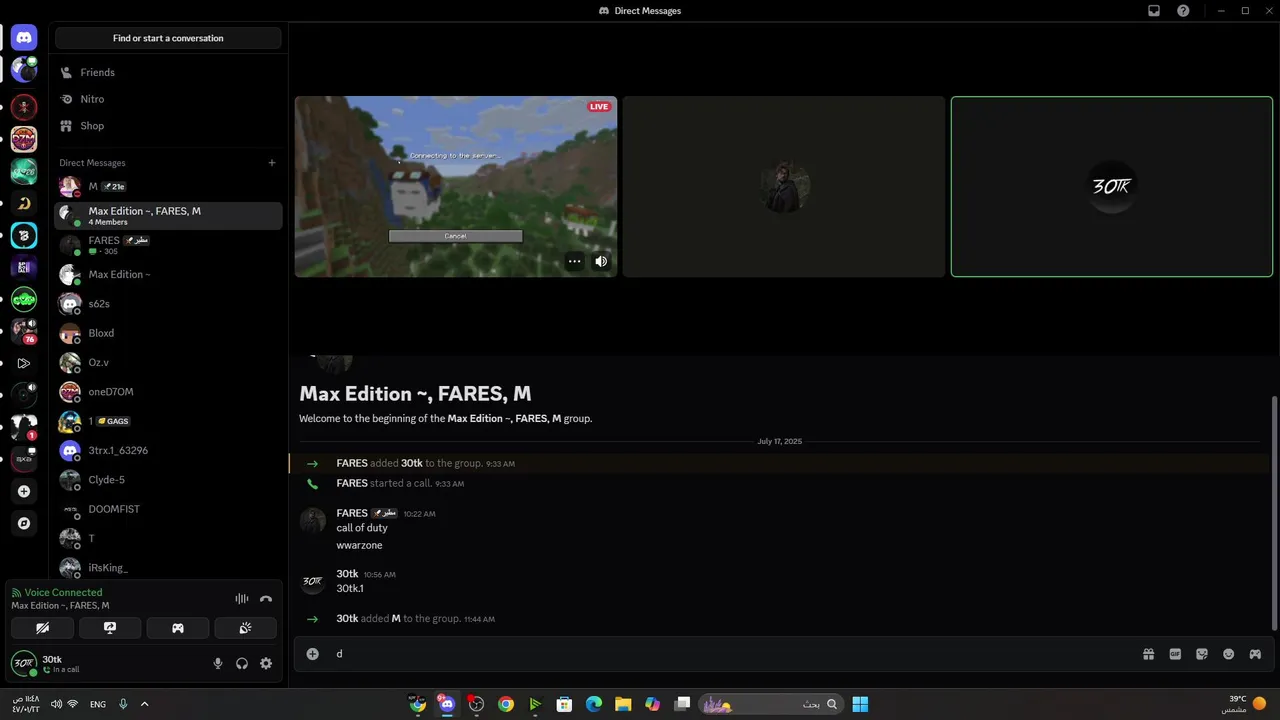Switch ENG input language in taskbar

98,704
